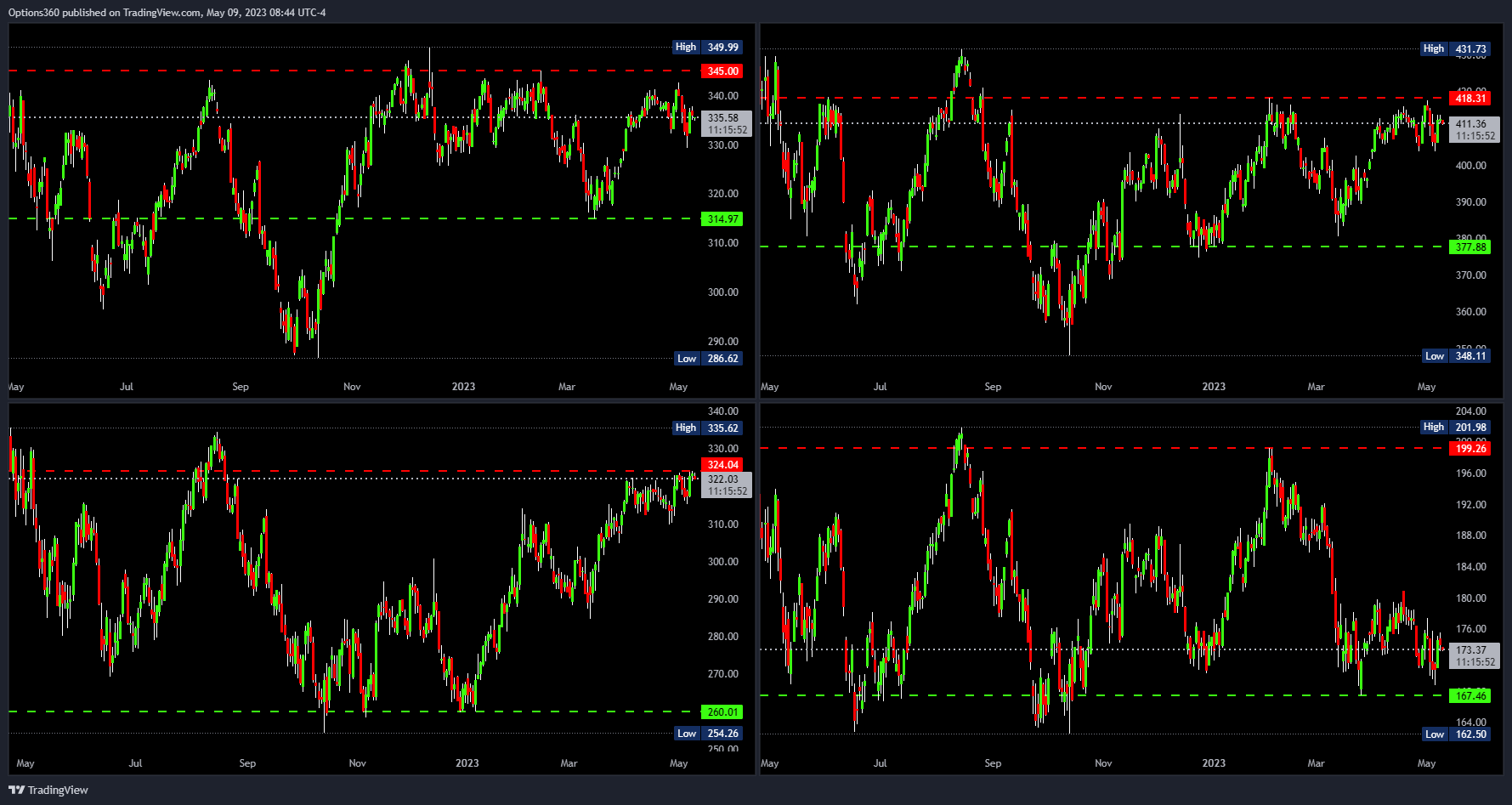Click the 320.00 price axis value
This screenshot has height=805, width=1512.
[722, 194]
